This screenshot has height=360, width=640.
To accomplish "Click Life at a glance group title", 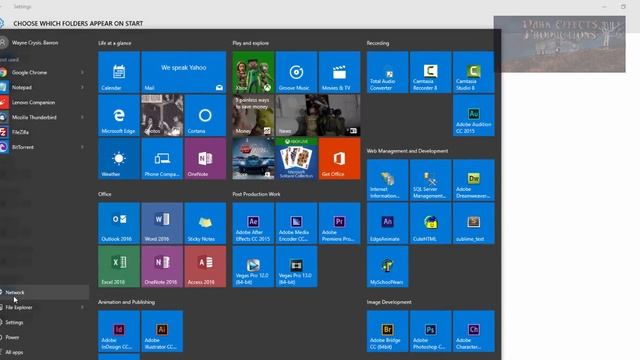I will click(x=115, y=43).
